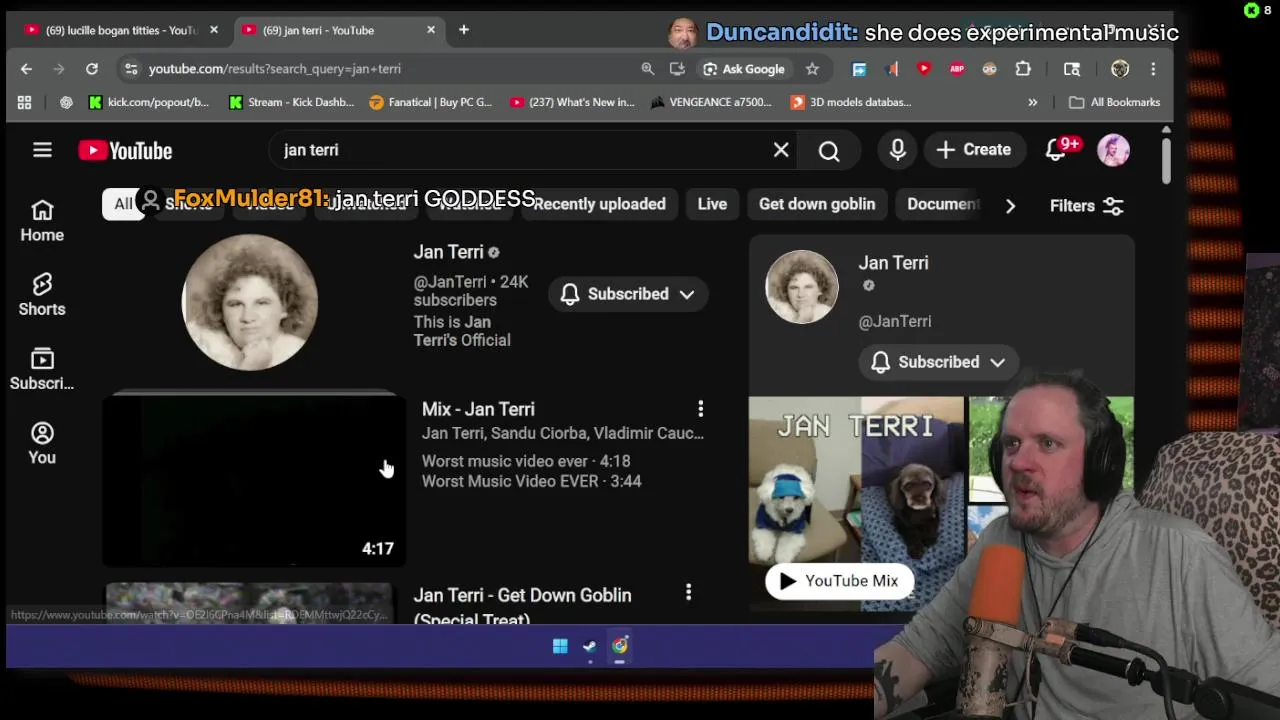Viewport: 1280px width, 720px height.
Task: Open Steam from the taskbar
Action: click(590, 646)
